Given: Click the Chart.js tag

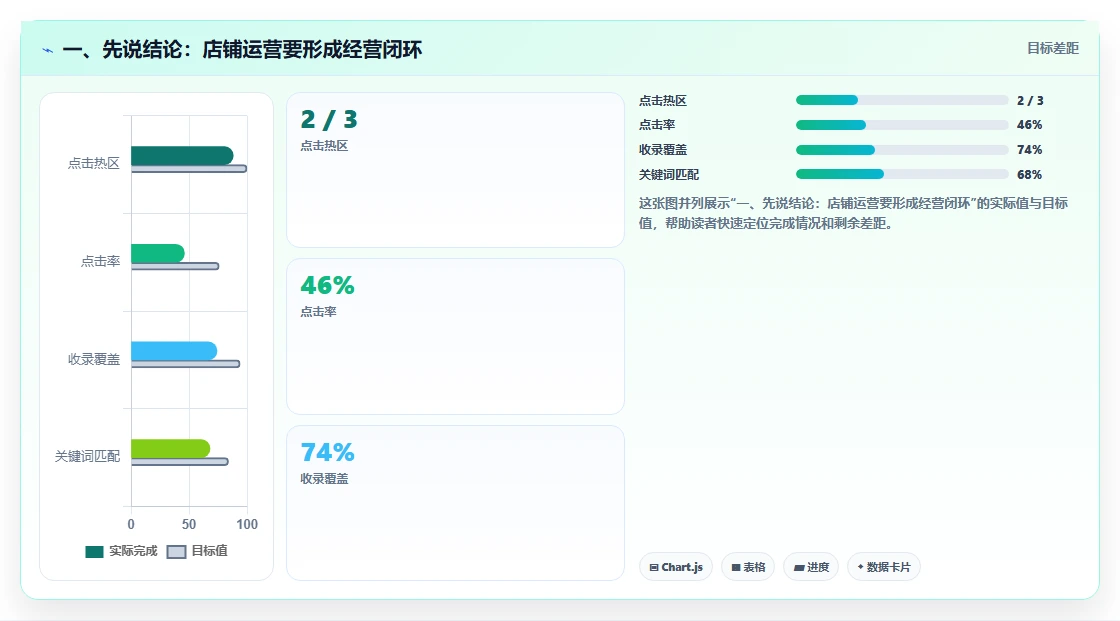Looking at the screenshot, I should 676,567.
